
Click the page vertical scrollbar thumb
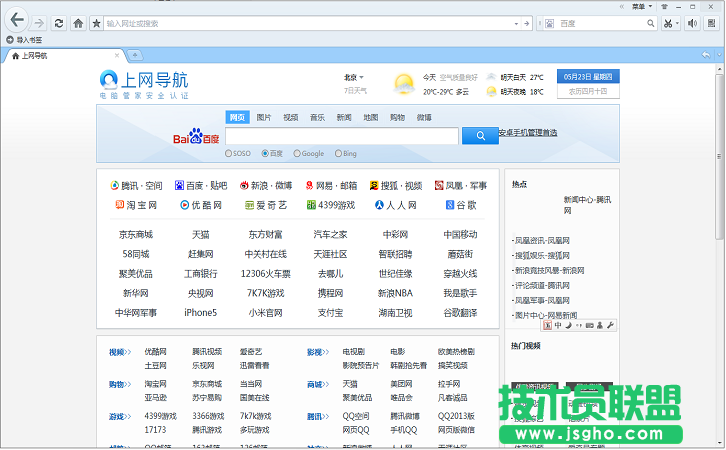pos(719,156)
